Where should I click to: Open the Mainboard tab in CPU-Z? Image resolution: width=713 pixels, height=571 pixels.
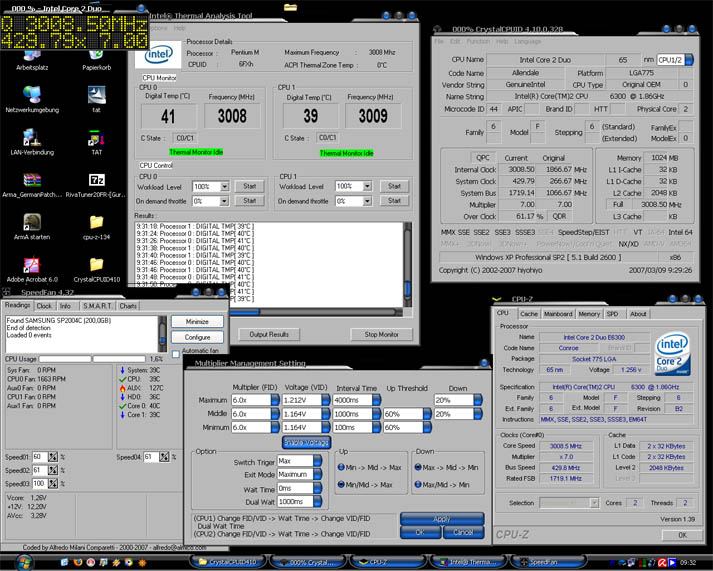[x=558, y=314]
